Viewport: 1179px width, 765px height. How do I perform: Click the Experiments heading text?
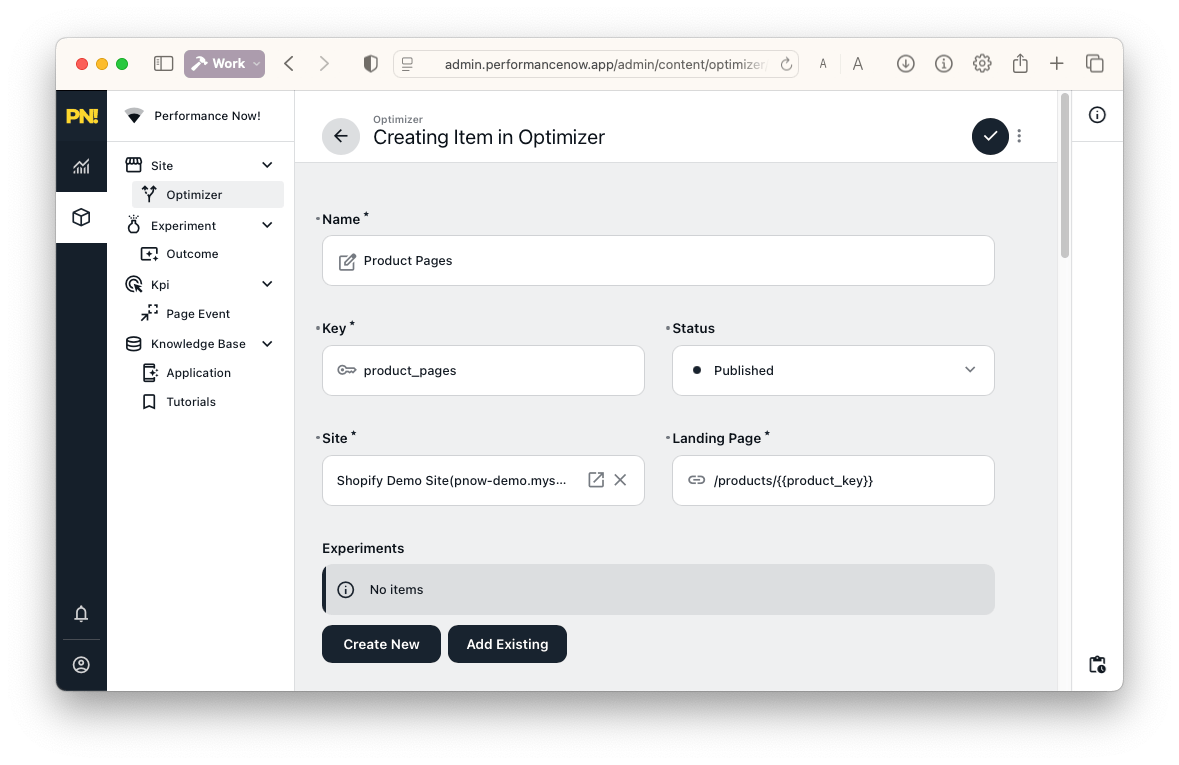[362, 548]
